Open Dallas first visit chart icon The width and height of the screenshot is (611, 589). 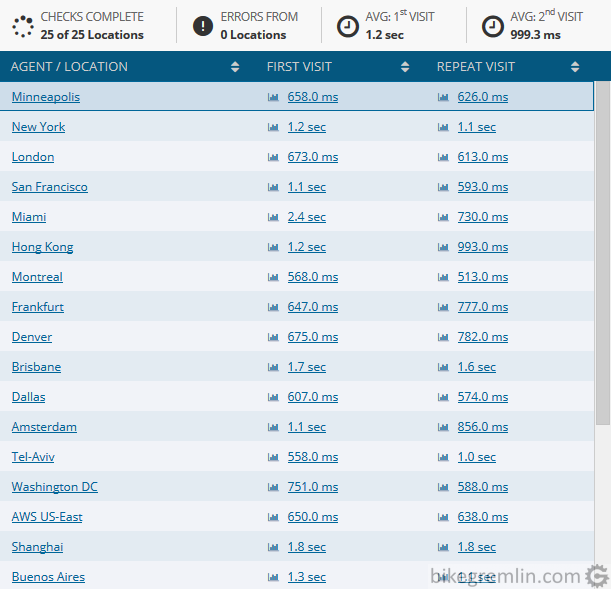click(273, 397)
